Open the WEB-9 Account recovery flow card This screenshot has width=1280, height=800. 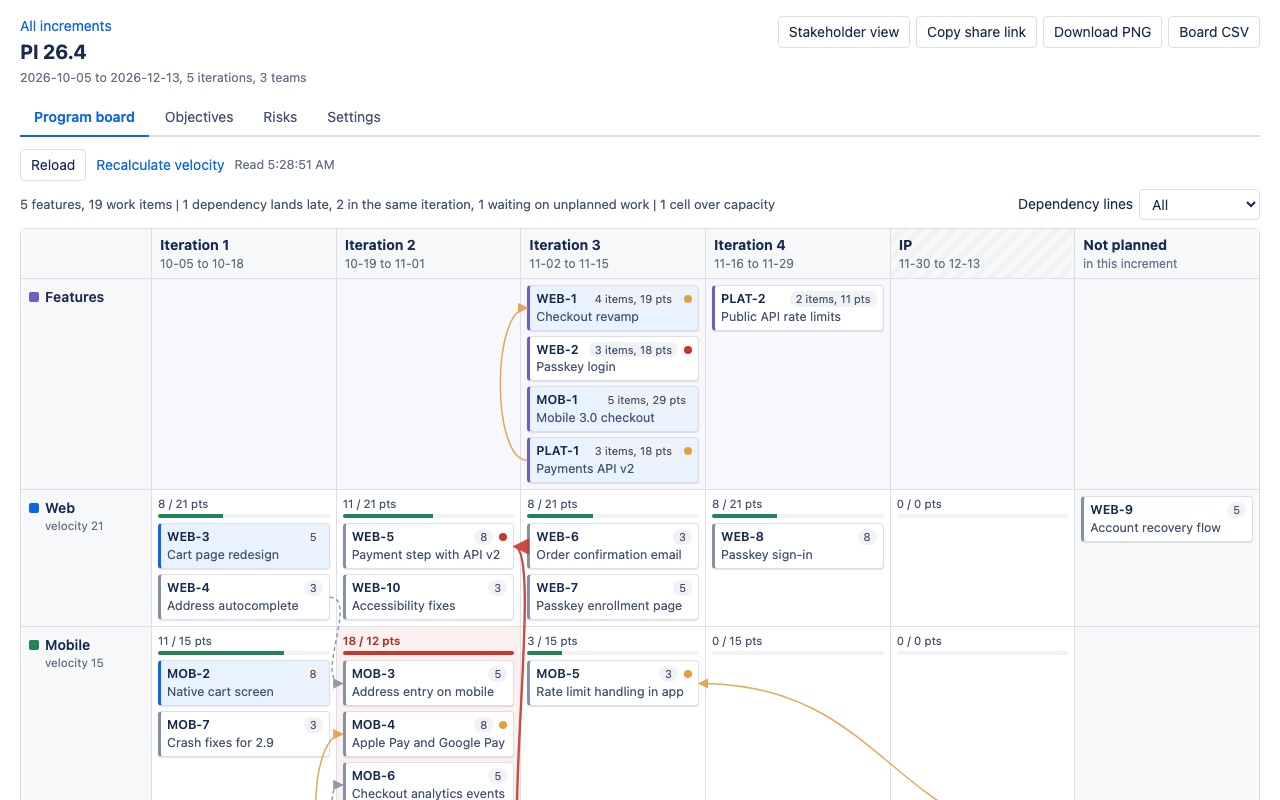click(x=1167, y=519)
